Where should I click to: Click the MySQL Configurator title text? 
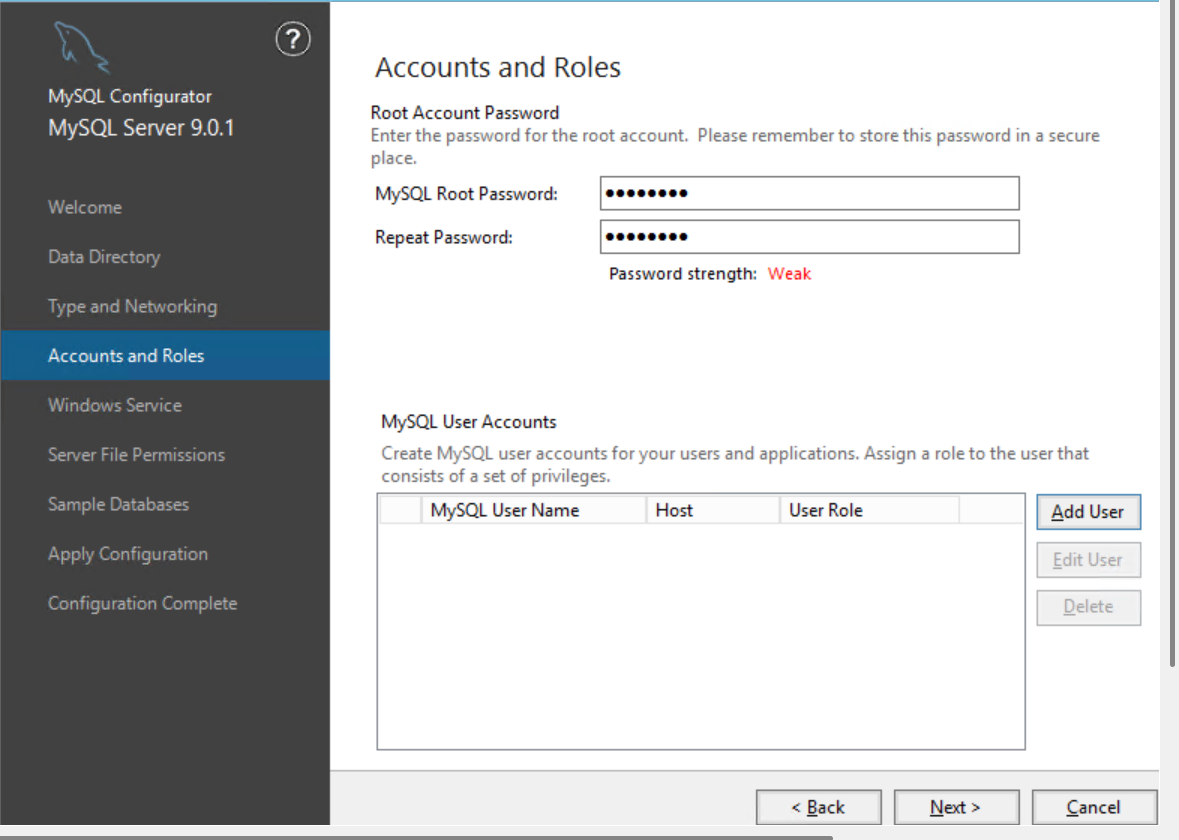tap(129, 96)
